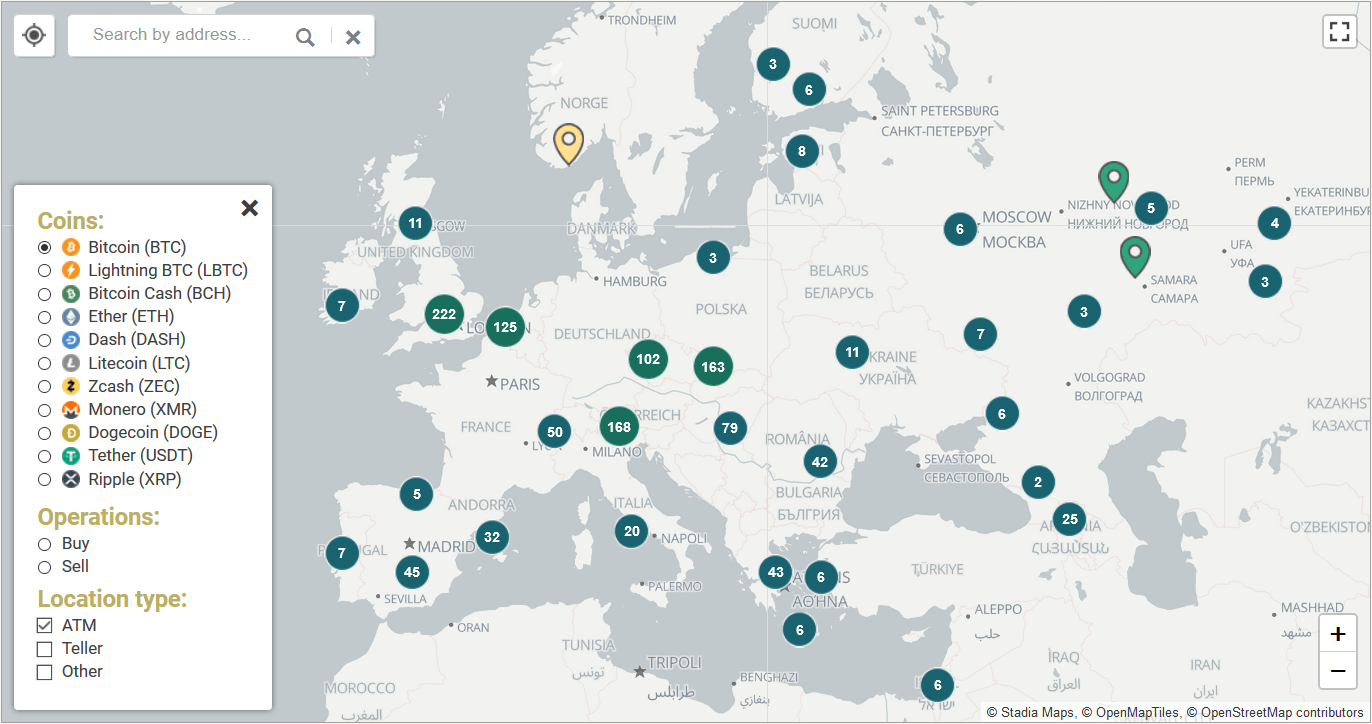Viewport: 1372px width, 724px height.
Task: Open the 45 cluster near Sevilla
Action: [x=411, y=572]
